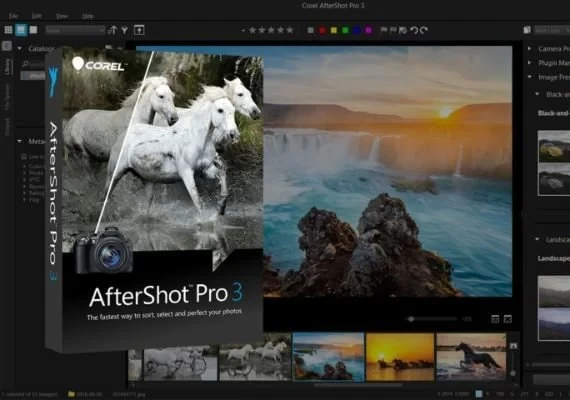
Task: Adjust the preview zoom slider
Action: pyautogui.click(x=431, y=319)
